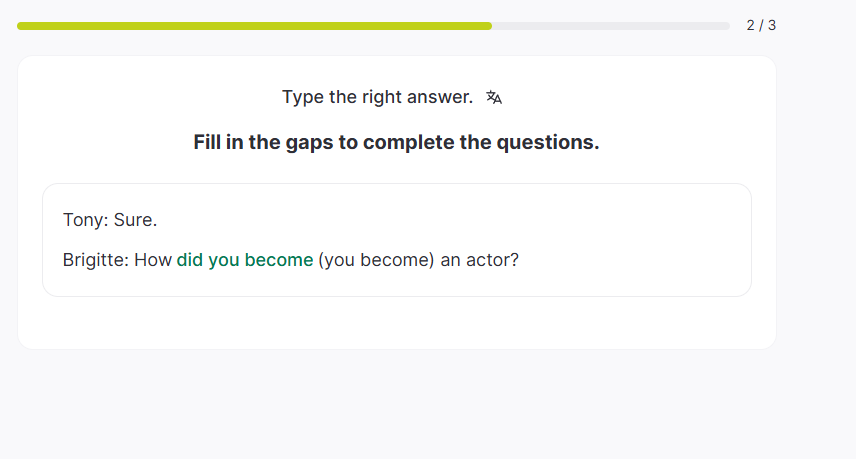
Task: Click the word "questions." in the heading
Action: (553, 142)
